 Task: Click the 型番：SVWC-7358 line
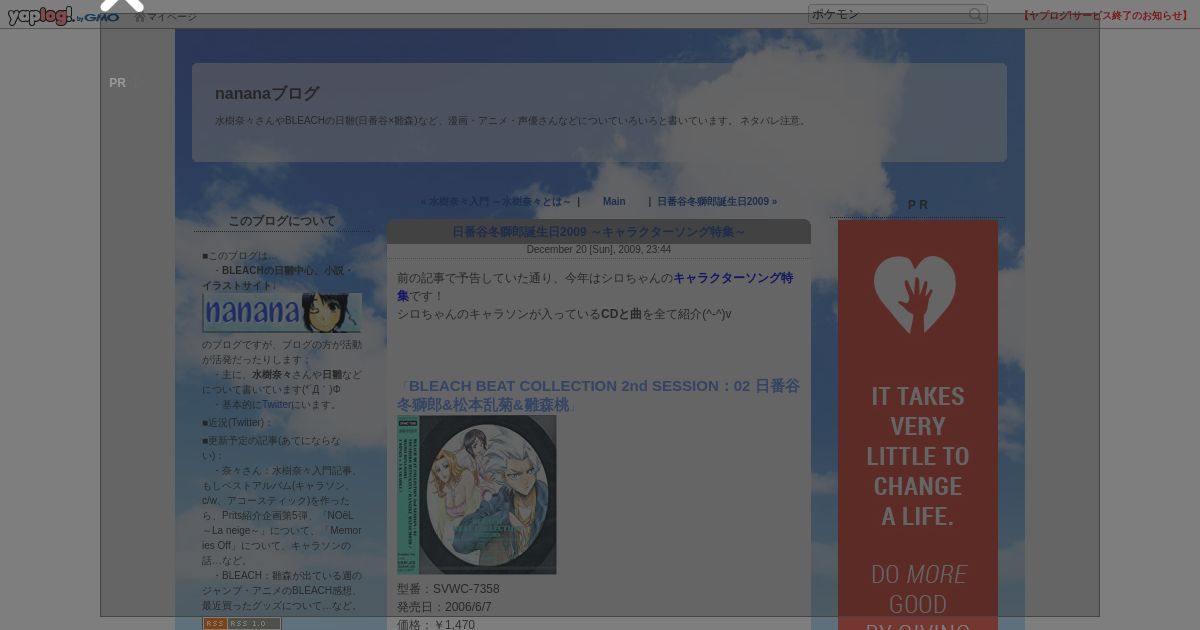(x=448, y=589)
